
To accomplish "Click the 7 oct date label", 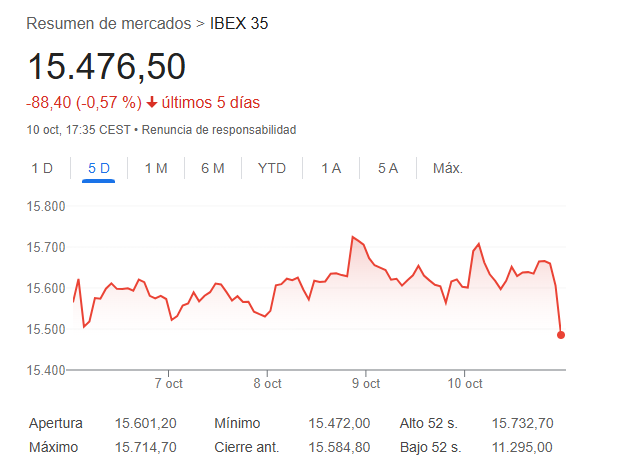I will [x=168, y=384].
